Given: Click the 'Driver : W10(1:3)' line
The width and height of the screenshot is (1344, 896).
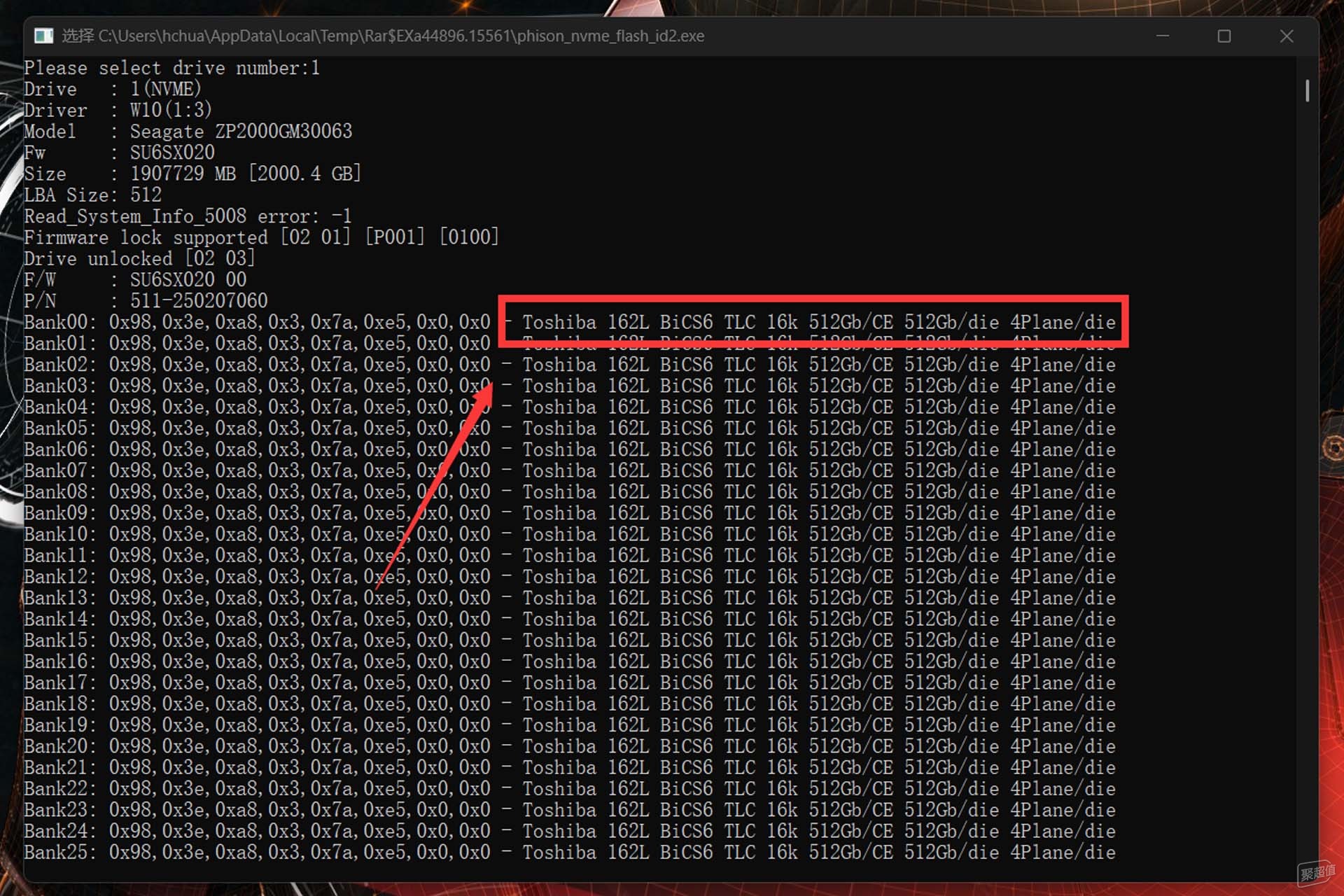Looking at the screenshot, I should tap(118, 110).
